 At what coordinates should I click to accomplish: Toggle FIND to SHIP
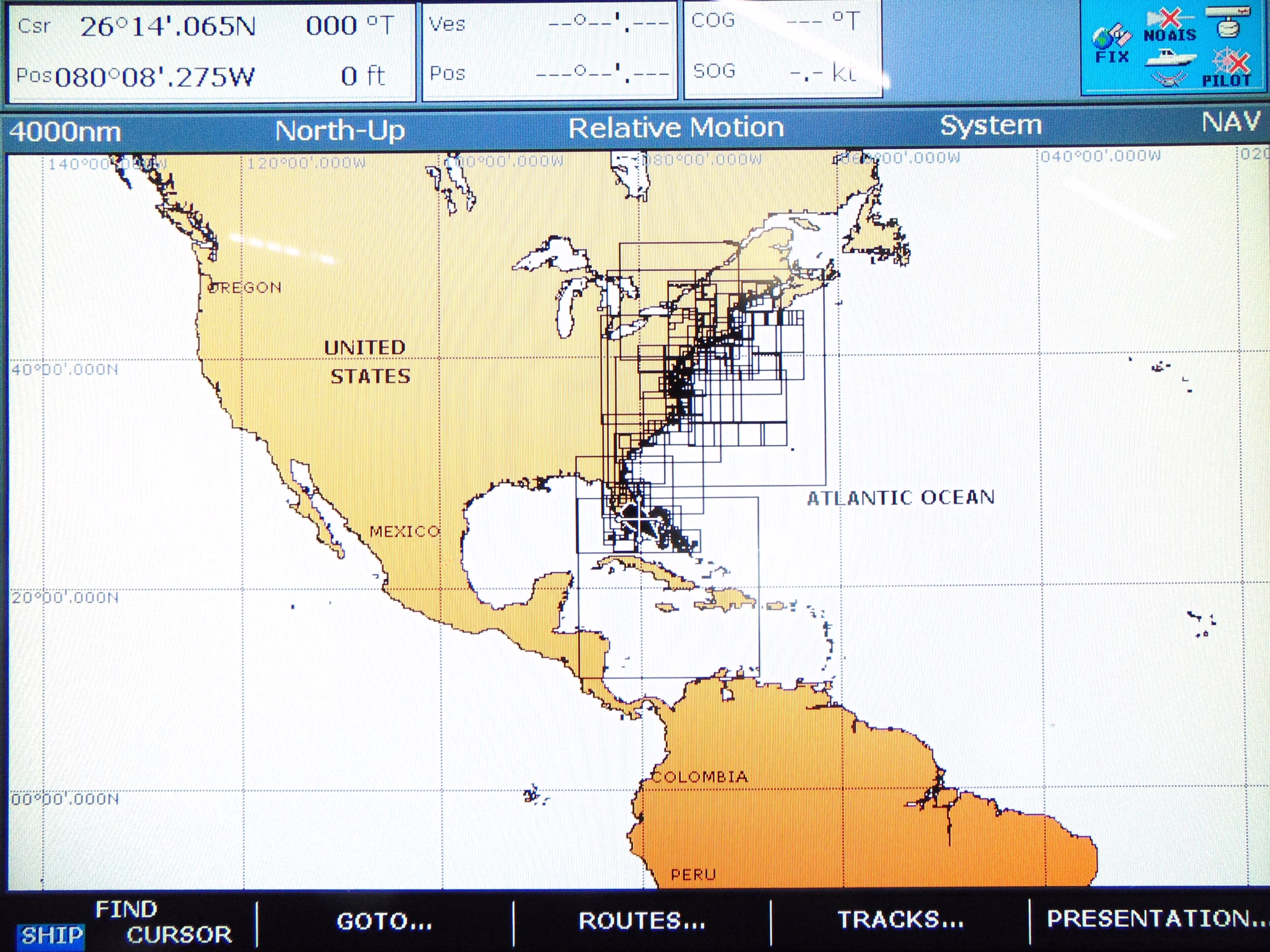point(52,935)
